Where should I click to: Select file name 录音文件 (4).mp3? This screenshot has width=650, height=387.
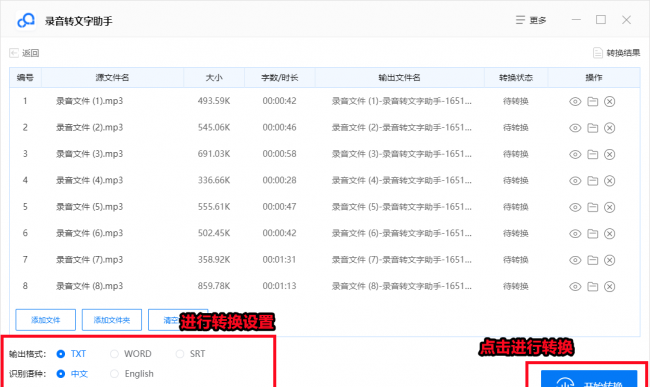coord(90,180)
